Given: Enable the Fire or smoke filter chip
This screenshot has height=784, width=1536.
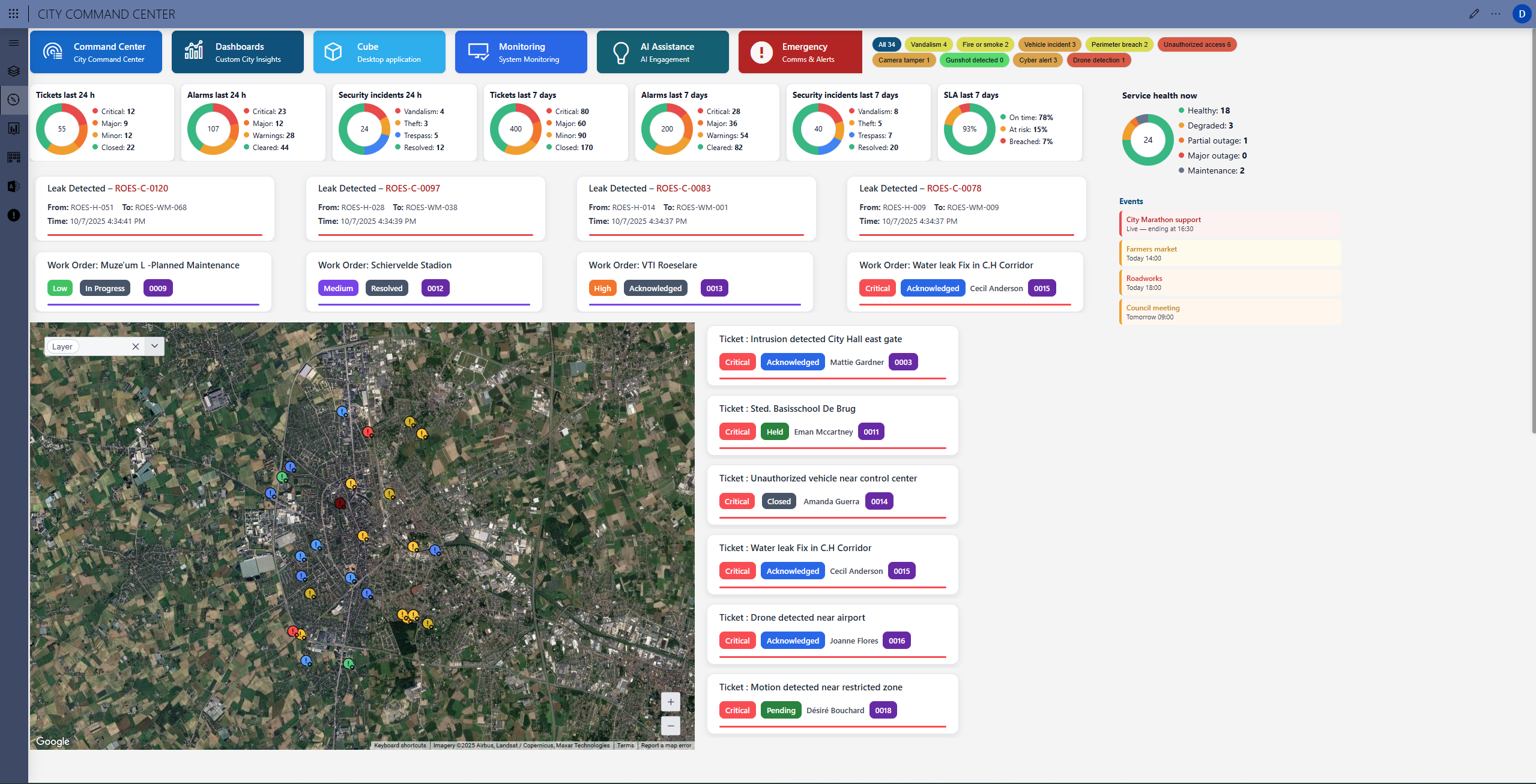Looking at the screenshot, I should tap(985, 44).
